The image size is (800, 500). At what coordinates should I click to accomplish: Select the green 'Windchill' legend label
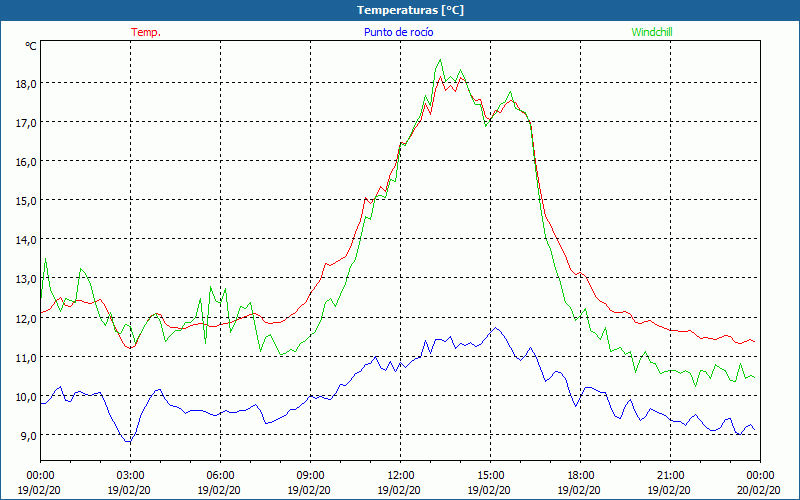coord(652,32)
